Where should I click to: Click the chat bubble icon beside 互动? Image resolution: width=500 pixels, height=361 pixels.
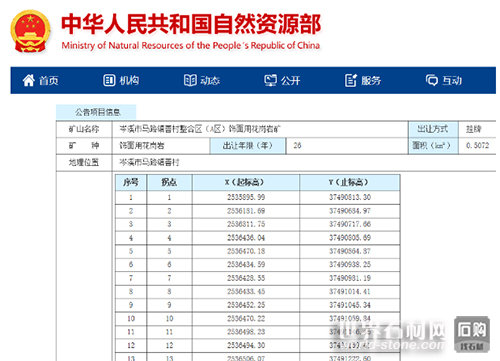point(432,80)
